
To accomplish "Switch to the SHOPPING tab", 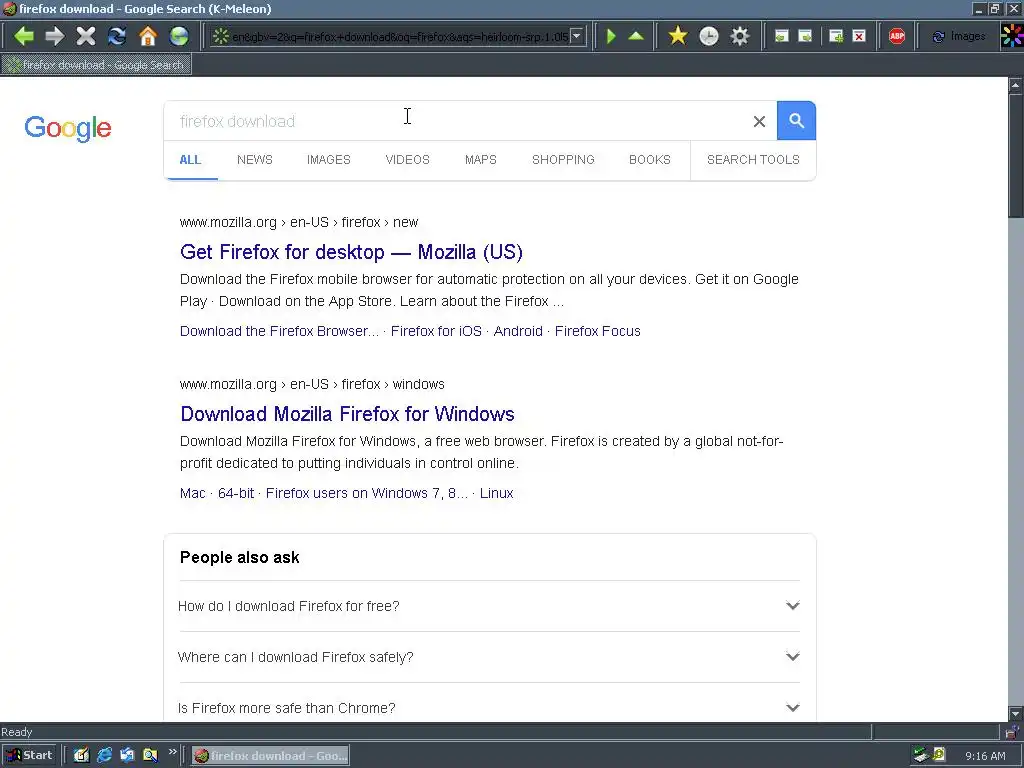I will [x=563, y=160].
